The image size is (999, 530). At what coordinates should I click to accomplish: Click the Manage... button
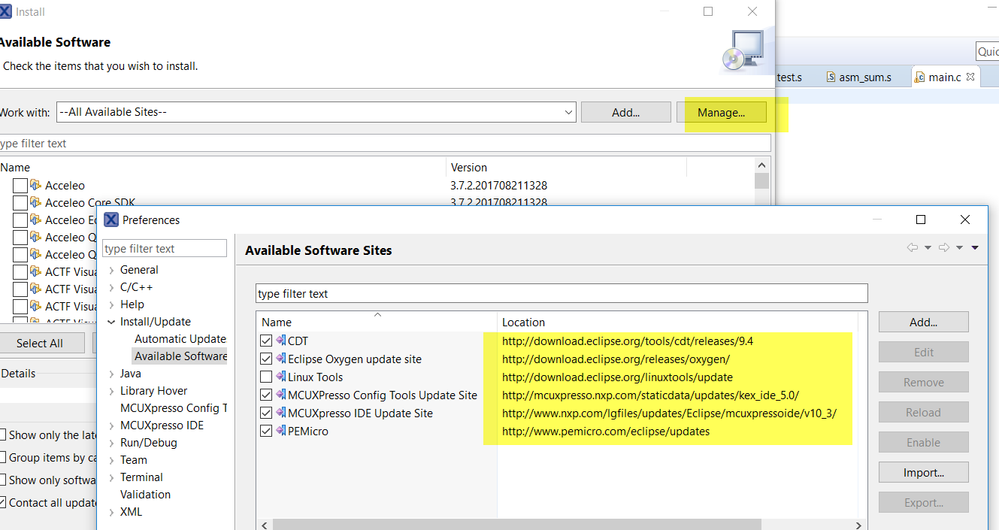[721, 112]
